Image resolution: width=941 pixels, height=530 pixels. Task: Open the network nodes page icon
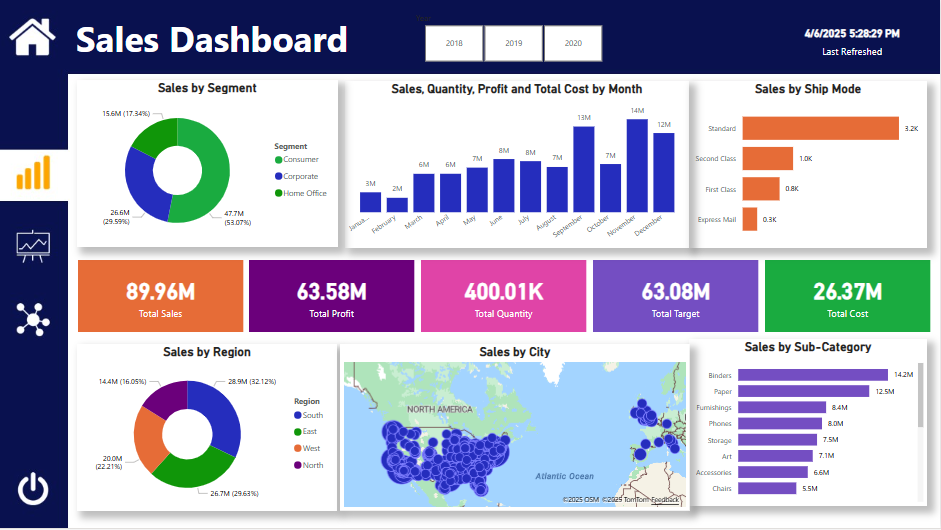tap(33, 319)
